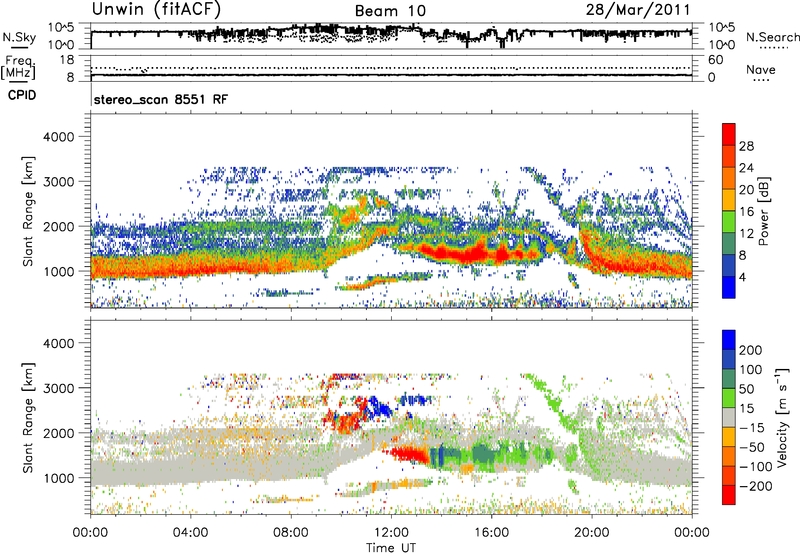Pick the red top segment of power colorbar
This screenshot has width=800, height=554.
[x=729, y=135]
